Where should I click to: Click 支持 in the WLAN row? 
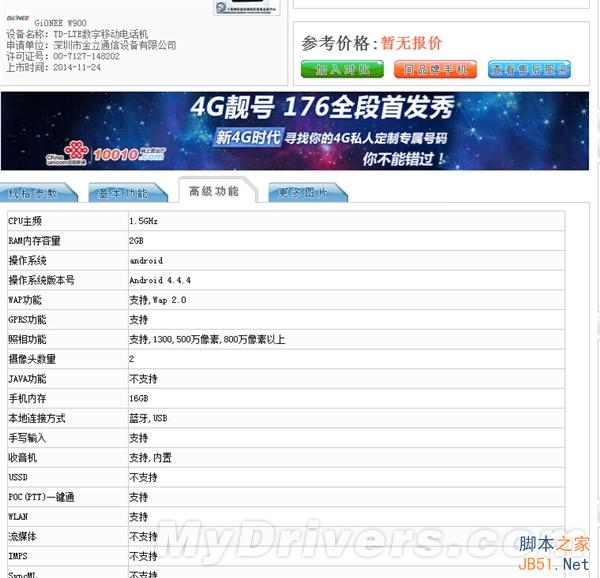click(x=138, y=517)
